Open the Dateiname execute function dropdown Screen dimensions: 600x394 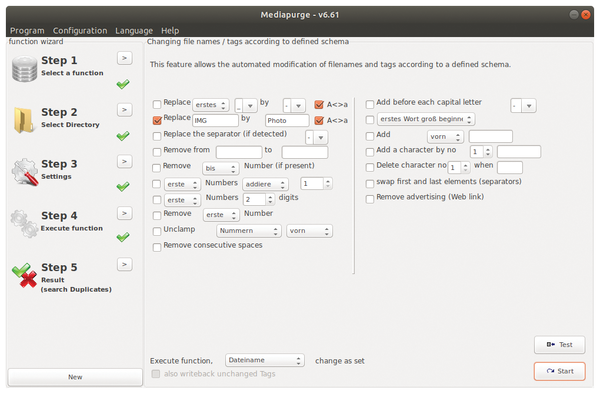pyautogui.click(x=265, y=360)
